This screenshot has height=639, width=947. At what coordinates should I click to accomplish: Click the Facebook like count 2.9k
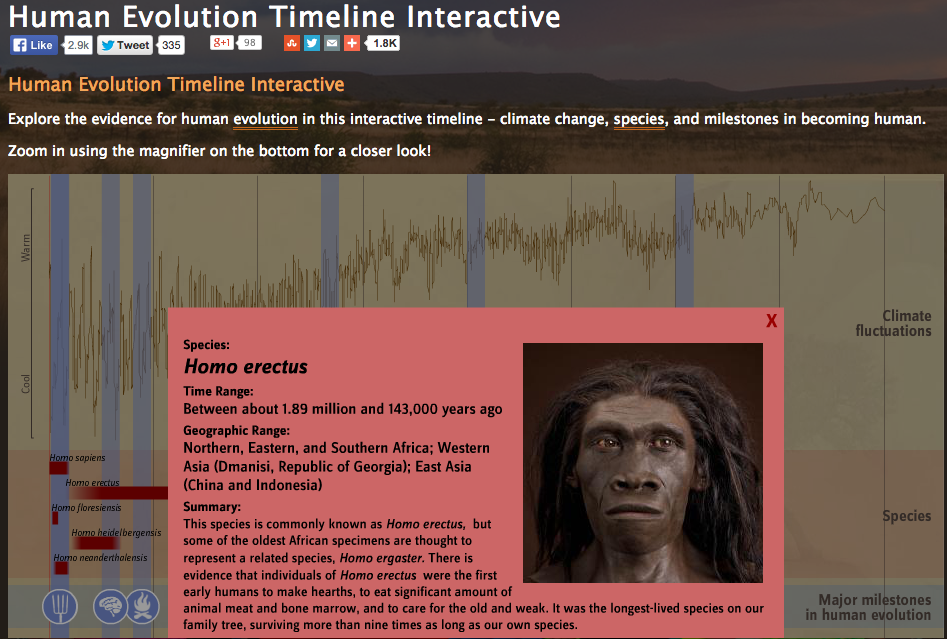coord(79,45)
